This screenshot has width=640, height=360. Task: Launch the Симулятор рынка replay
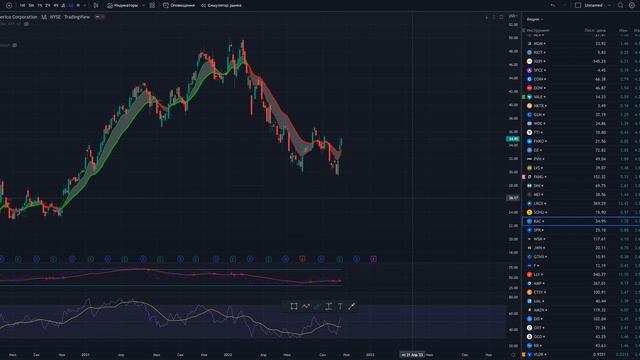click(221, 5)
